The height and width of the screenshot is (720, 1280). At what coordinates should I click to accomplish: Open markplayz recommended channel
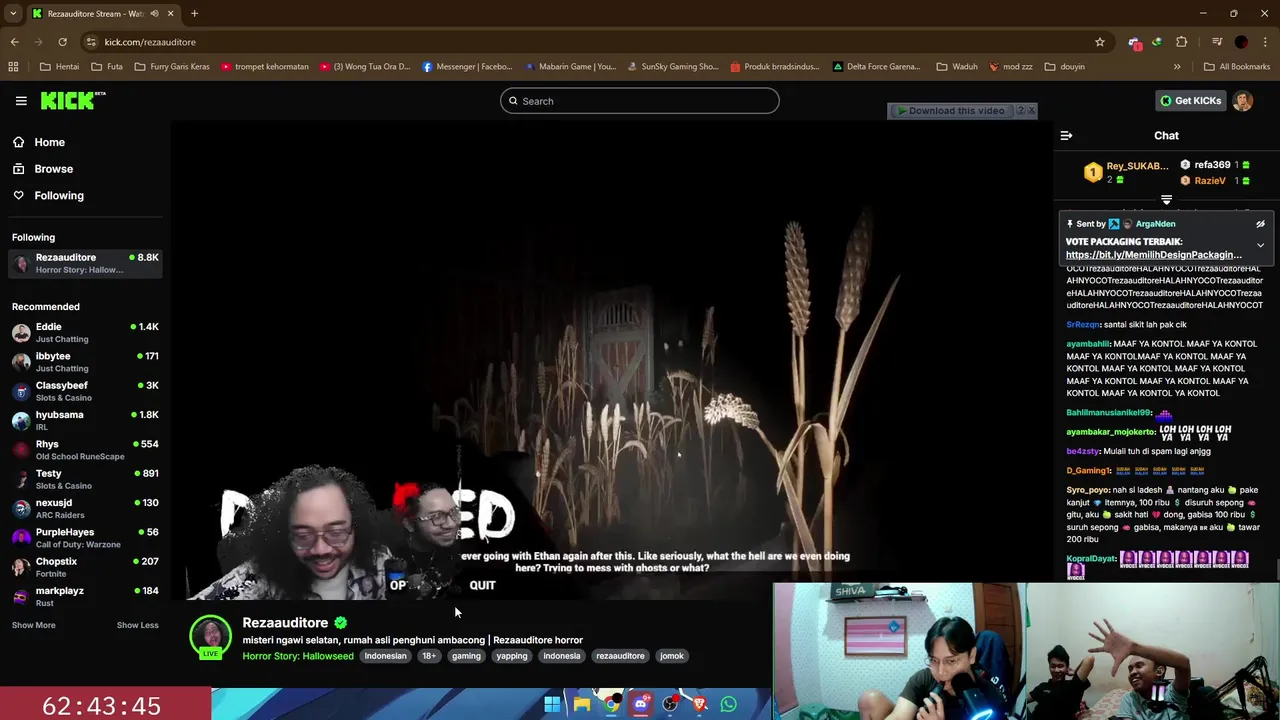[x=85, y=596]
